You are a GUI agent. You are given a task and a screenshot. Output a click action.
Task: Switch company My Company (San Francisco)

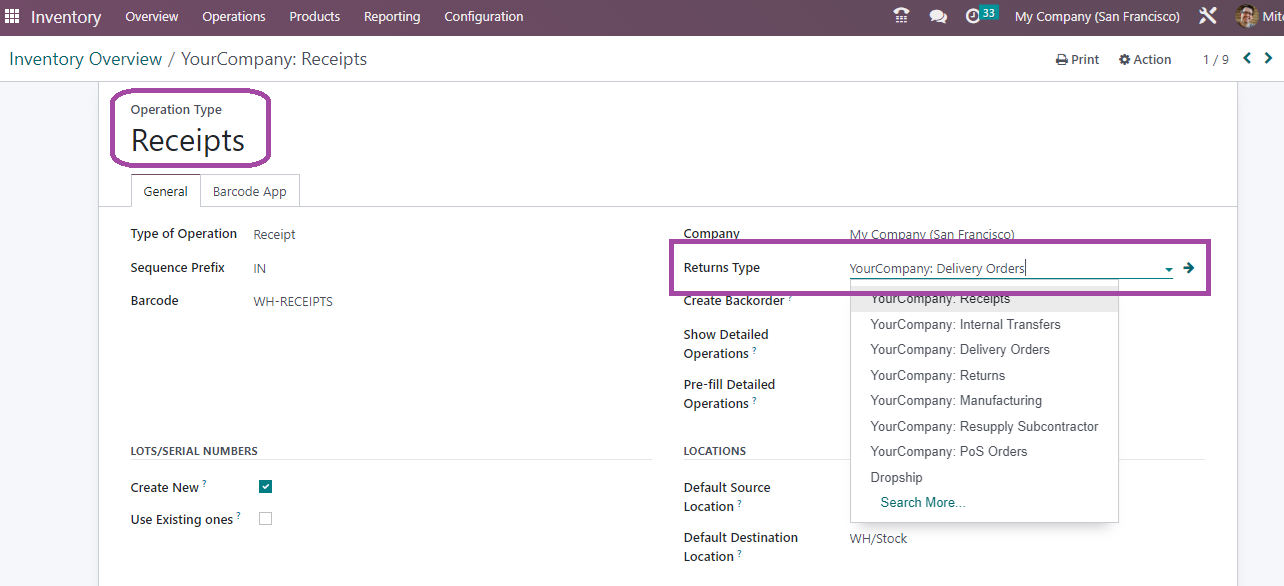click(1097, 17)
